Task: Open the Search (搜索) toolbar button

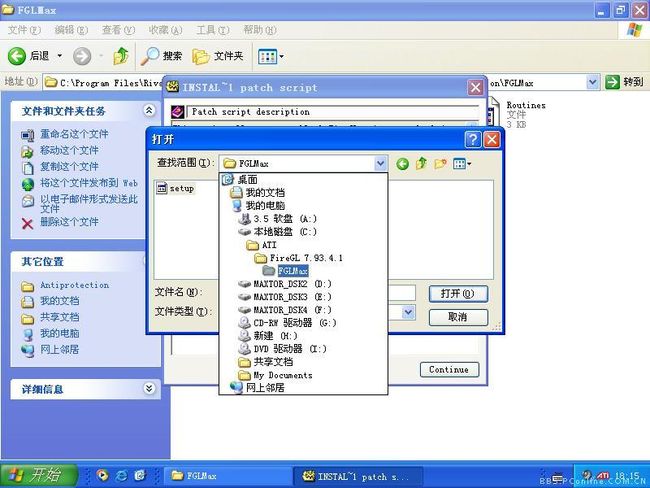Action: click(x=161, y=56)
